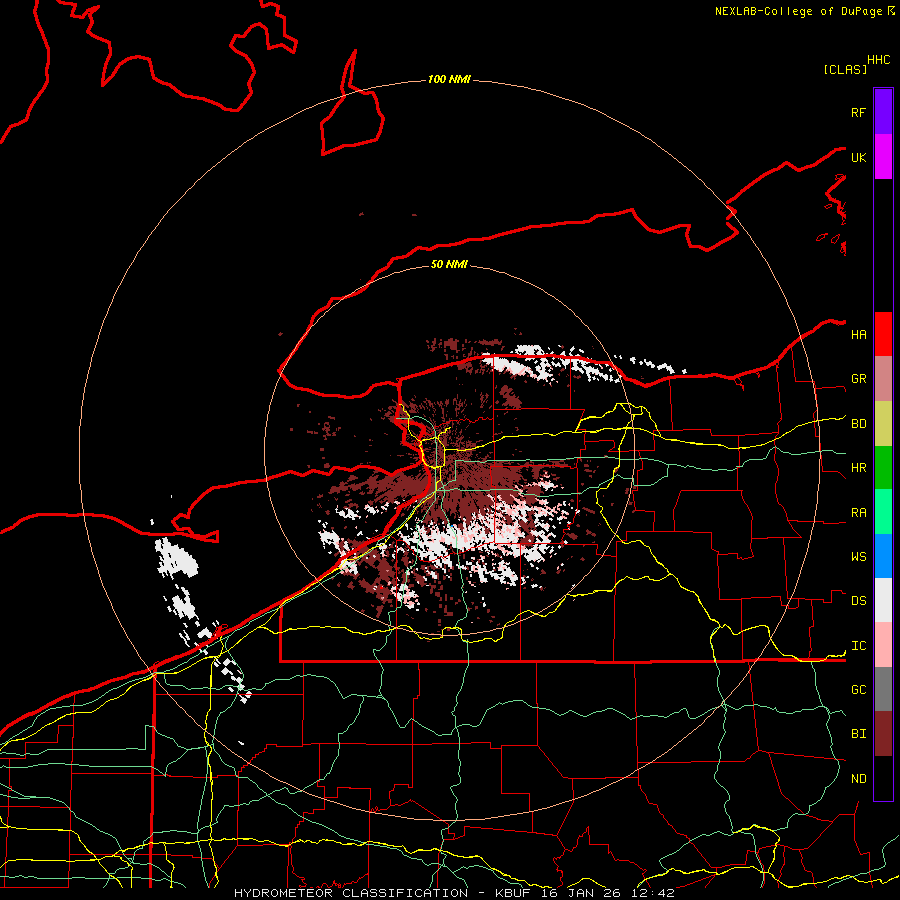Click the 100 NMI range ring label
The width and height of the screenshot is (900, 900).
449,79
